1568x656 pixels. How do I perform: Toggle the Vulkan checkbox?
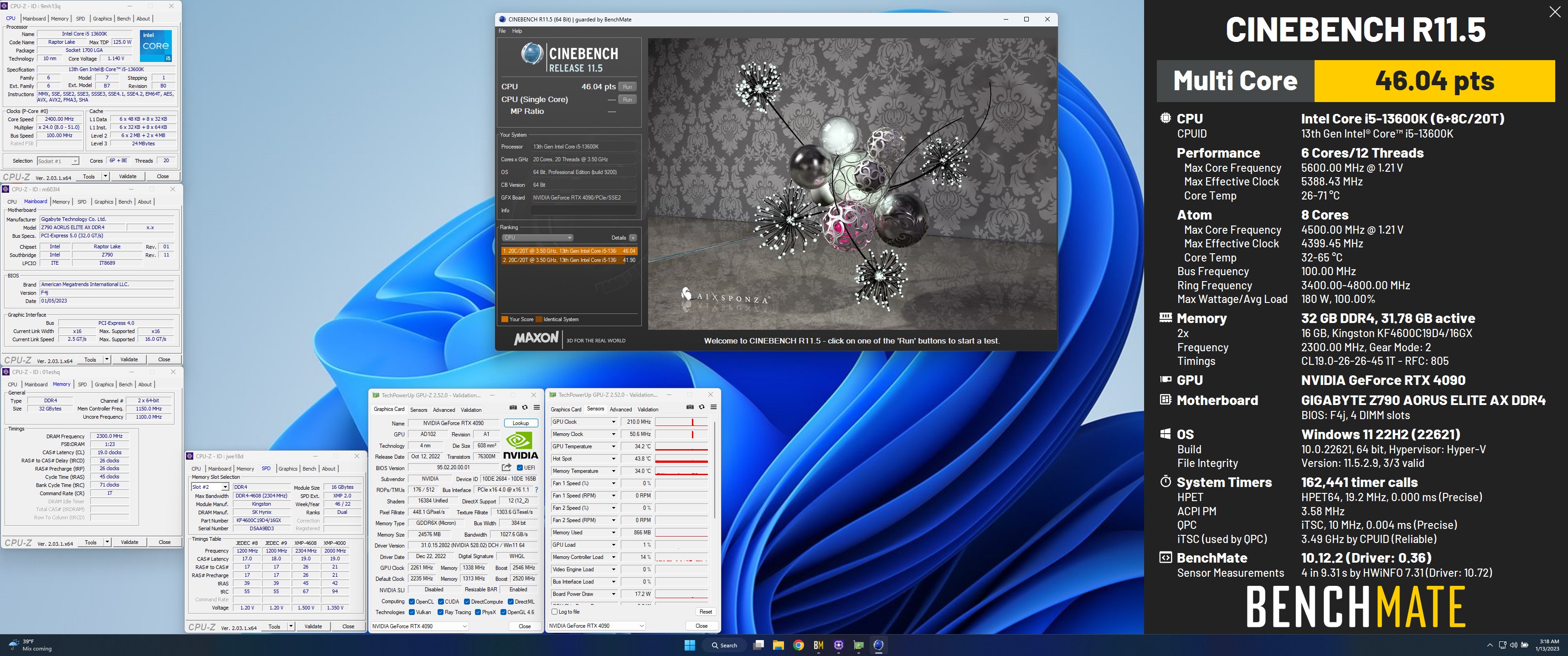412,612
